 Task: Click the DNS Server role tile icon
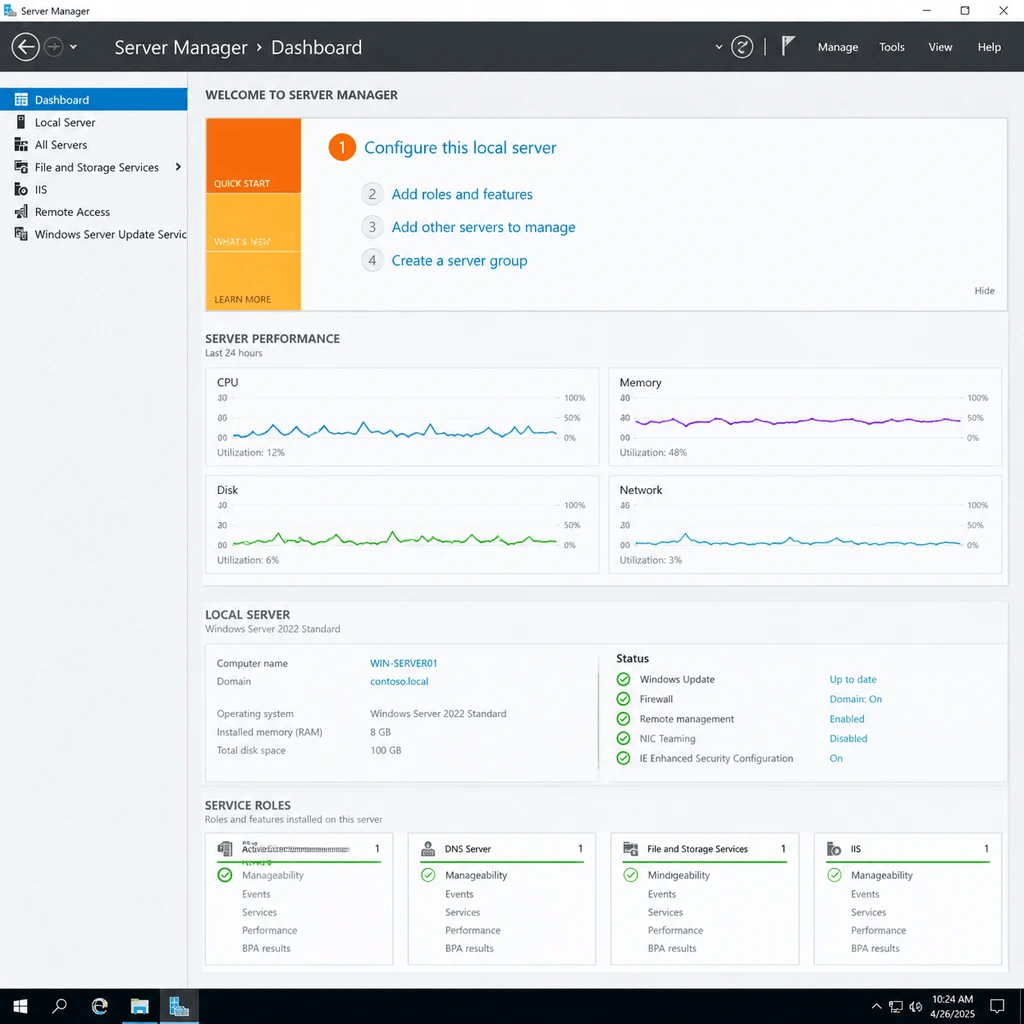pyautogui.click(x=428, y=848)
